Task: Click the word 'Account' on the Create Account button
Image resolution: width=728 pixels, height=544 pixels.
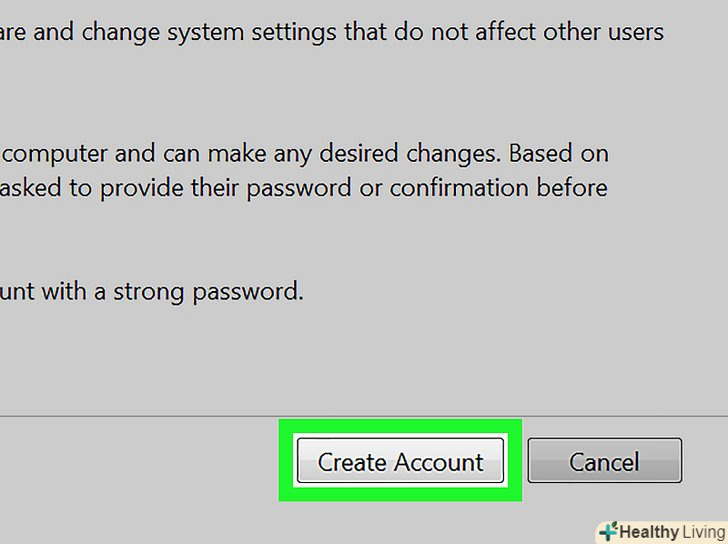Action: pos(439,462)
